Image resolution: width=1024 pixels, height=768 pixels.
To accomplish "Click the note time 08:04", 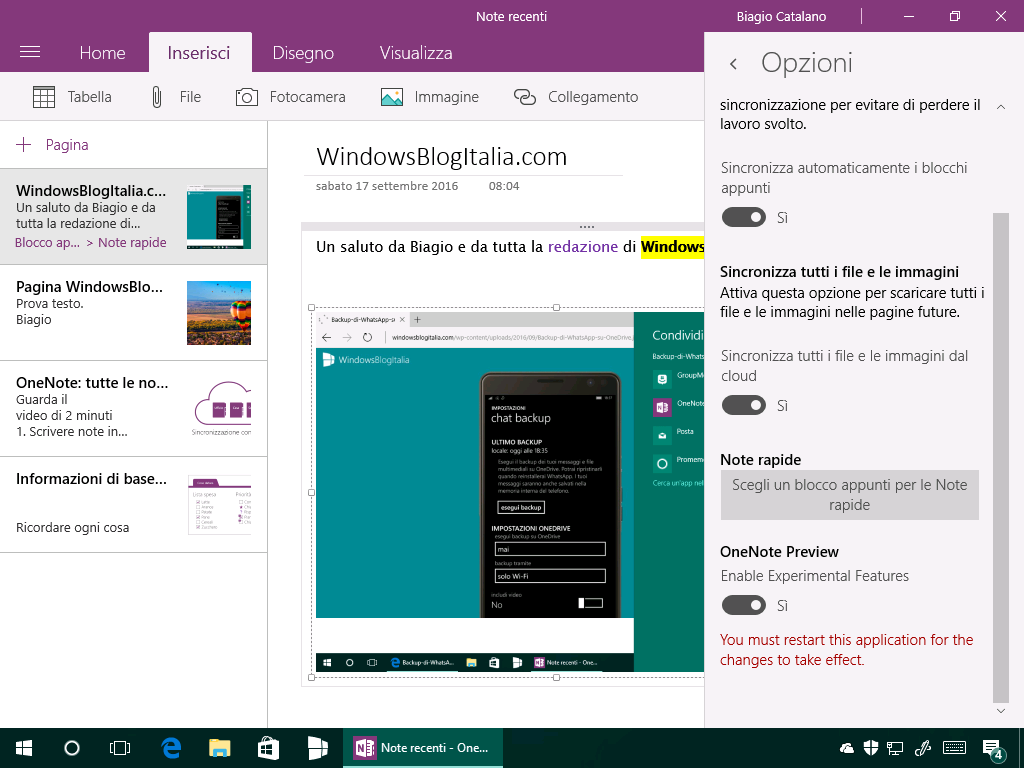I will point(504,186).
